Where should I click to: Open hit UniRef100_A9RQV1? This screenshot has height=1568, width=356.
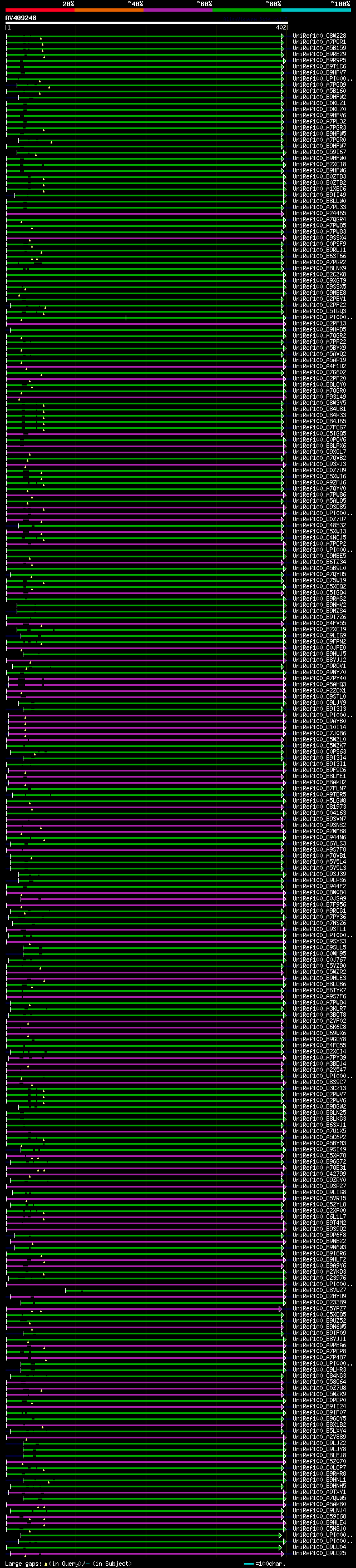click(319, 666)
